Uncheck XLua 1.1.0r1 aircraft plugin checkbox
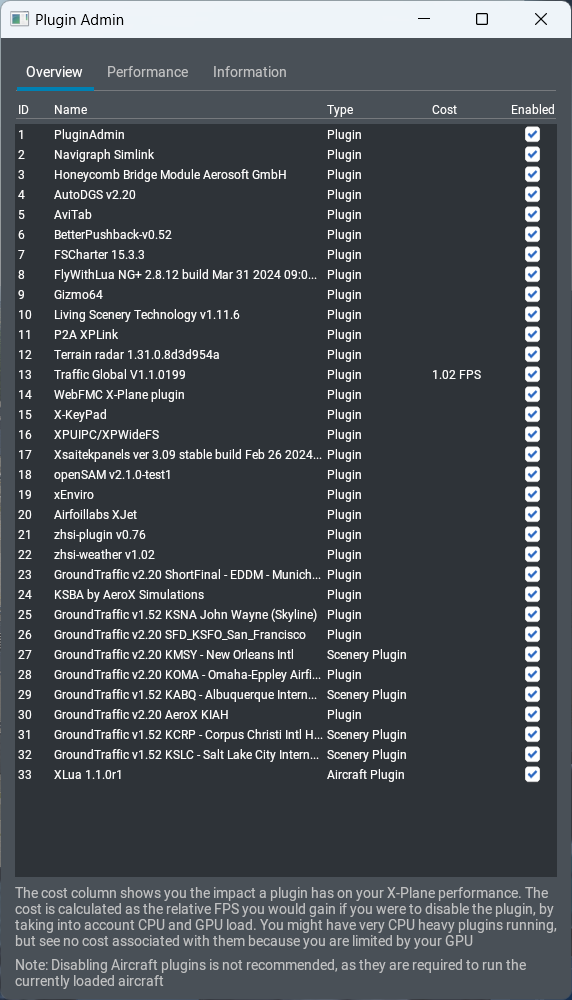Viewport: 572px width, 1000px height. [532, 774]
